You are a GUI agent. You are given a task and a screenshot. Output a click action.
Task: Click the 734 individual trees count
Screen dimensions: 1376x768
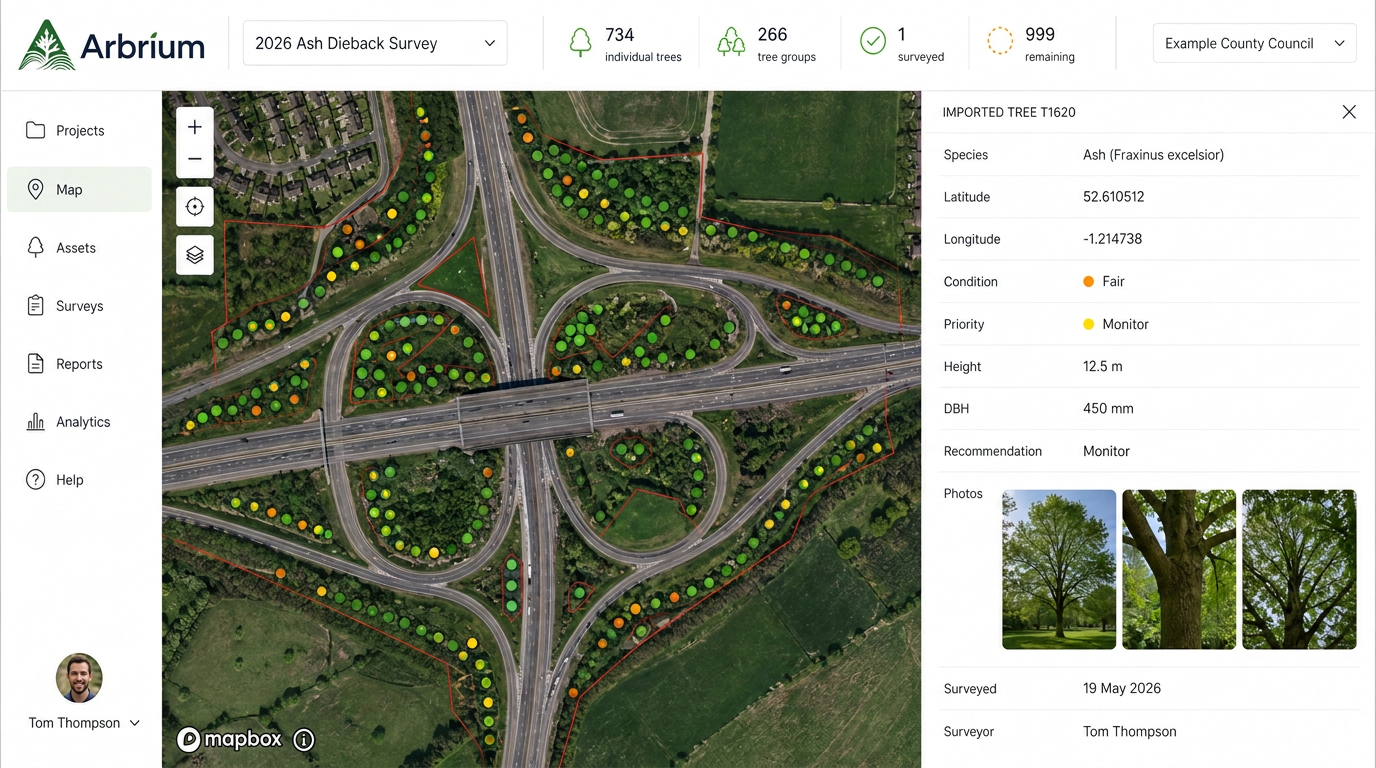coord(620,35)
